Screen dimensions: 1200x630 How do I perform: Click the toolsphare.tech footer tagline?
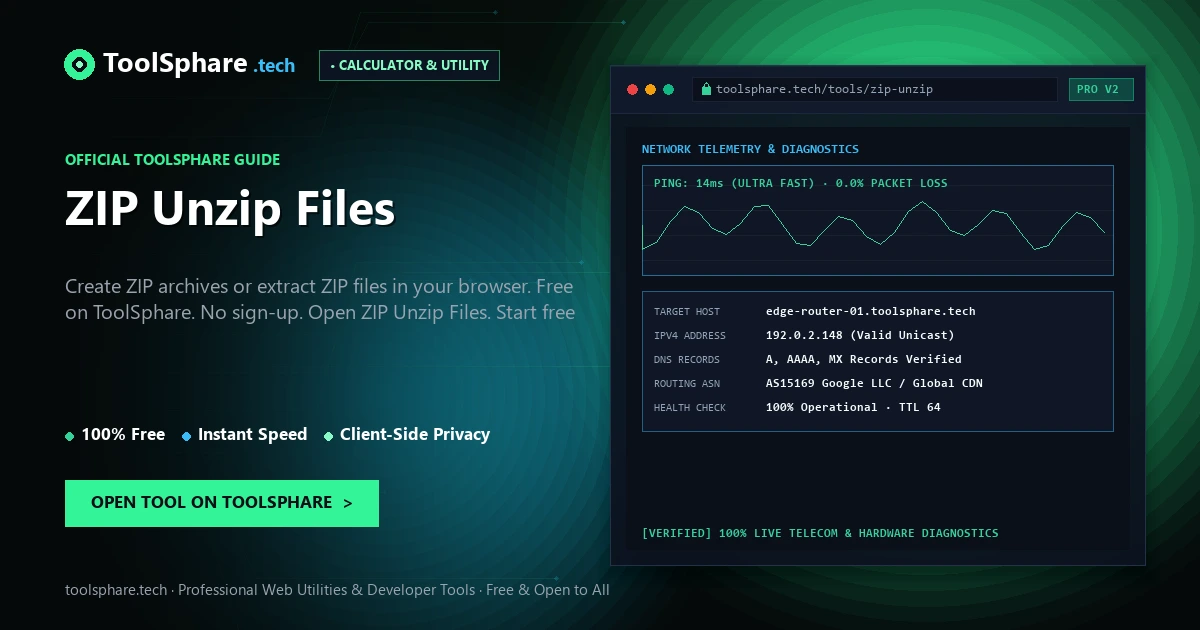click(x=337, y=590)
